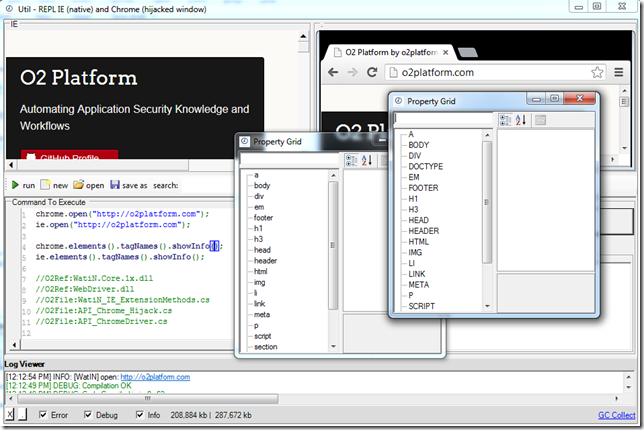Click the GitHub Profile button
Viewport: 644px width, 430px height.
pos(69,157)
